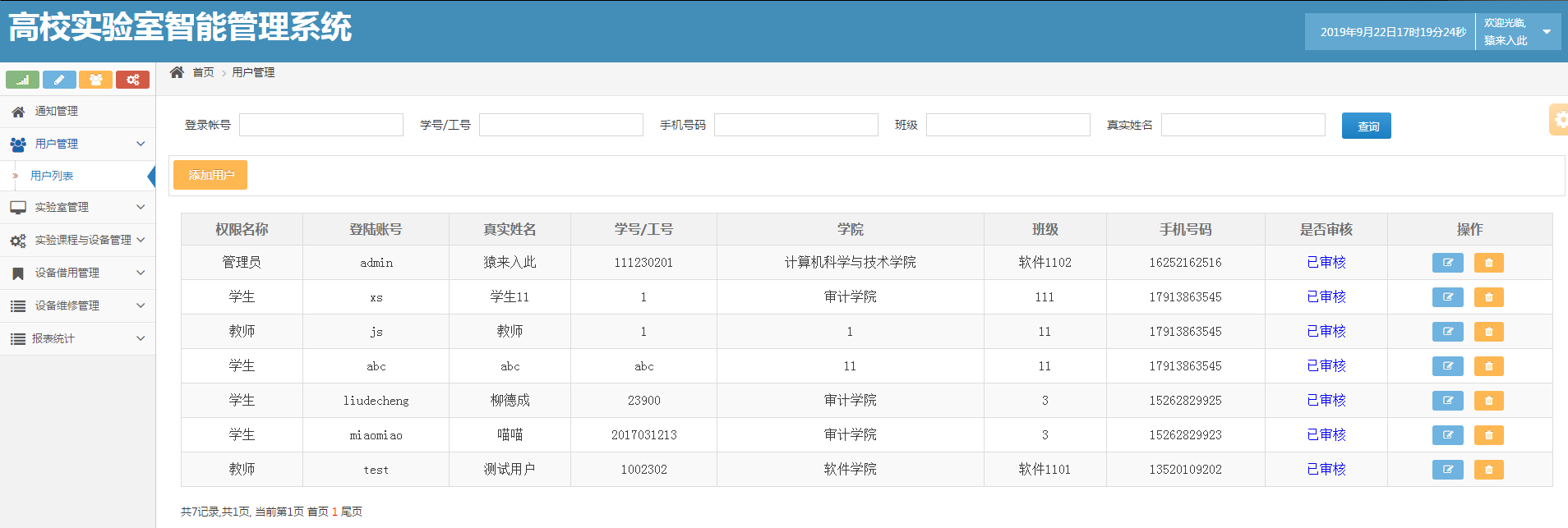Screen dimensions: 1568x528
Task: Click the 学号/工号 column header
Action: [643, 229]
